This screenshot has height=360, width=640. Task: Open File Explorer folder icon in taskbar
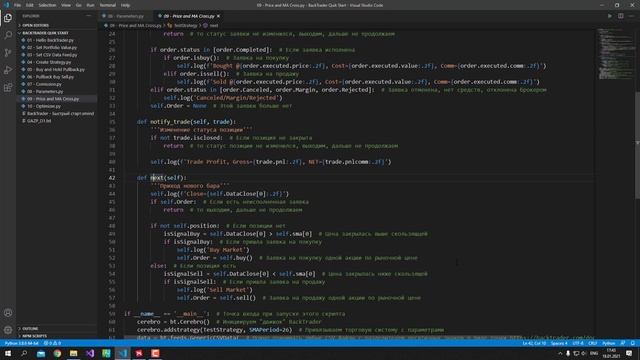click(73, 353)
